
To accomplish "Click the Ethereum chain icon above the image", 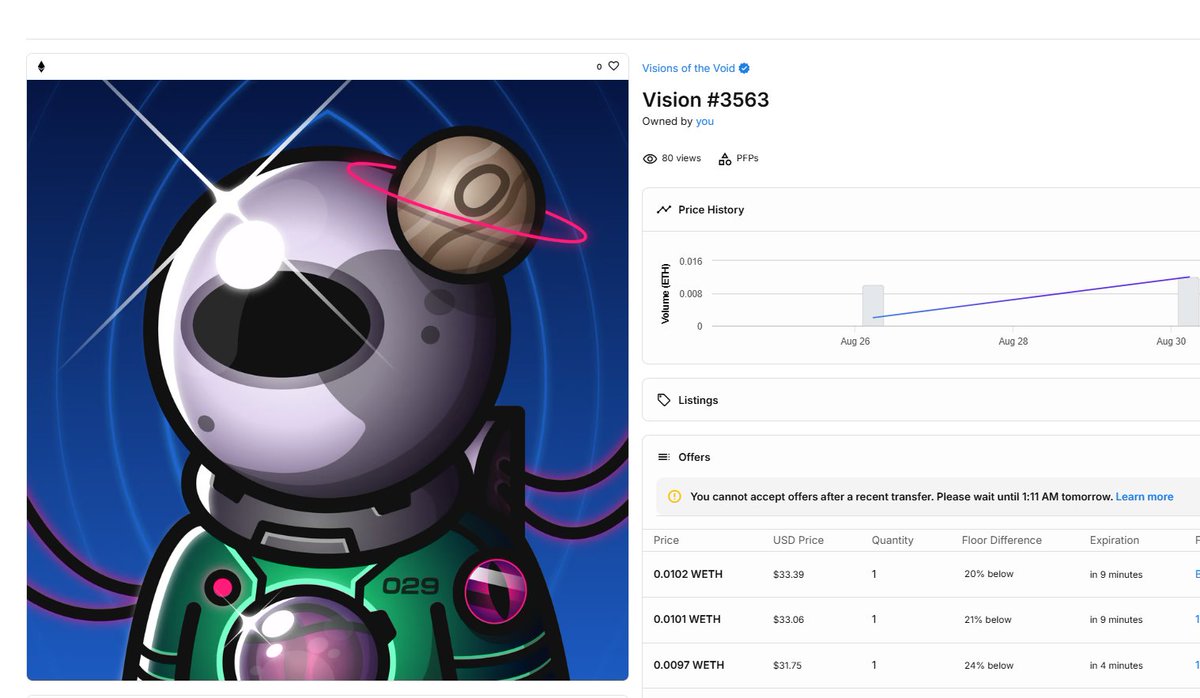I will coord(41,67).
